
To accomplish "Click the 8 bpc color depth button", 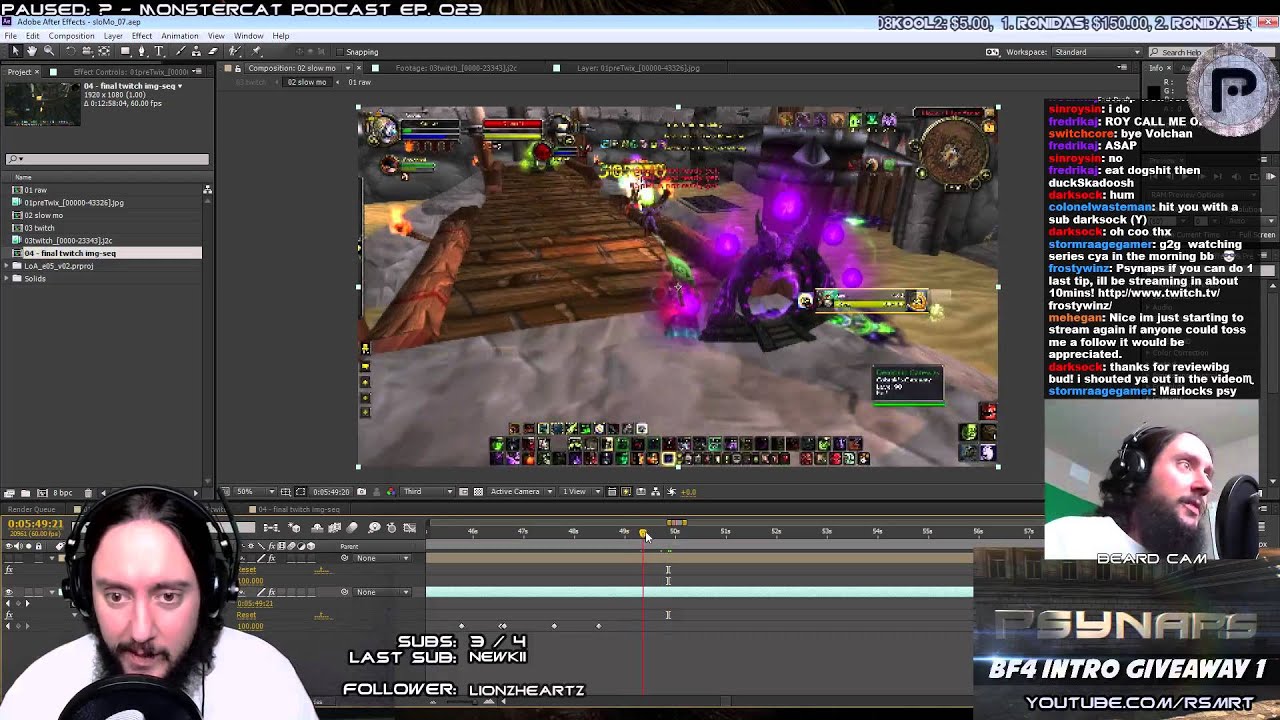I will (x=62, y=493).
